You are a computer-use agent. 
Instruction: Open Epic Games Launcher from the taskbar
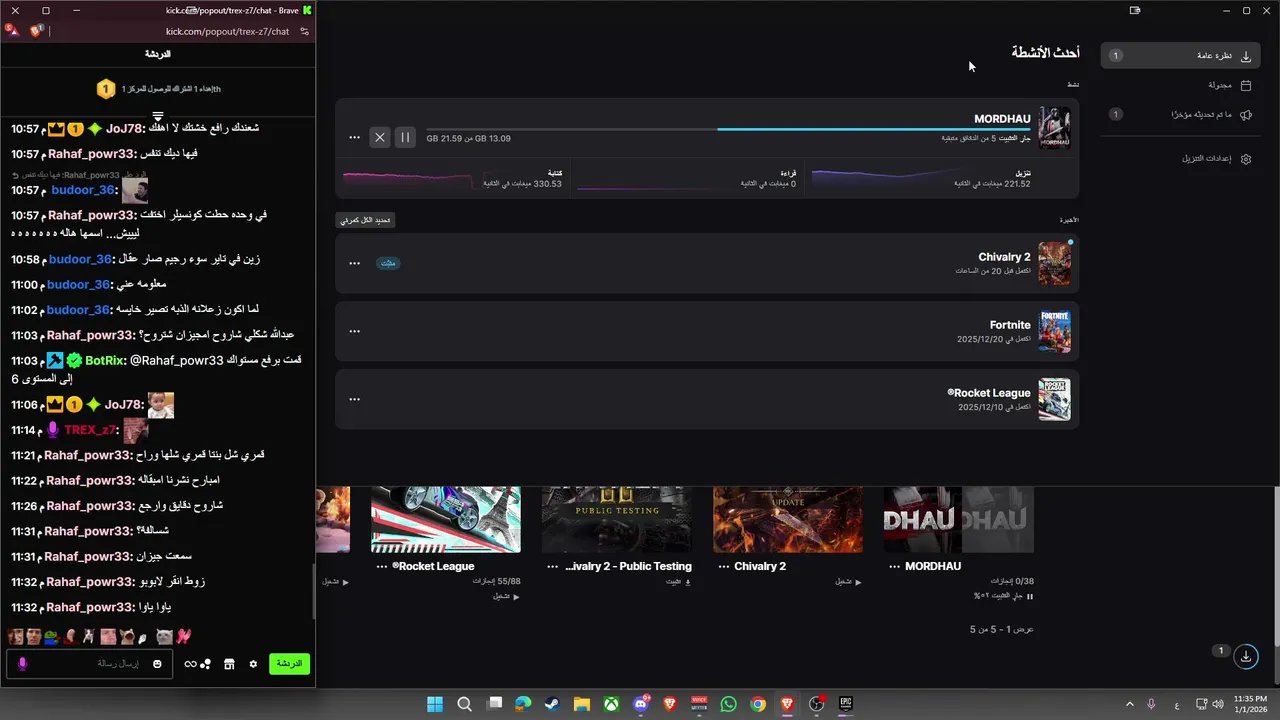pos(846,704)
